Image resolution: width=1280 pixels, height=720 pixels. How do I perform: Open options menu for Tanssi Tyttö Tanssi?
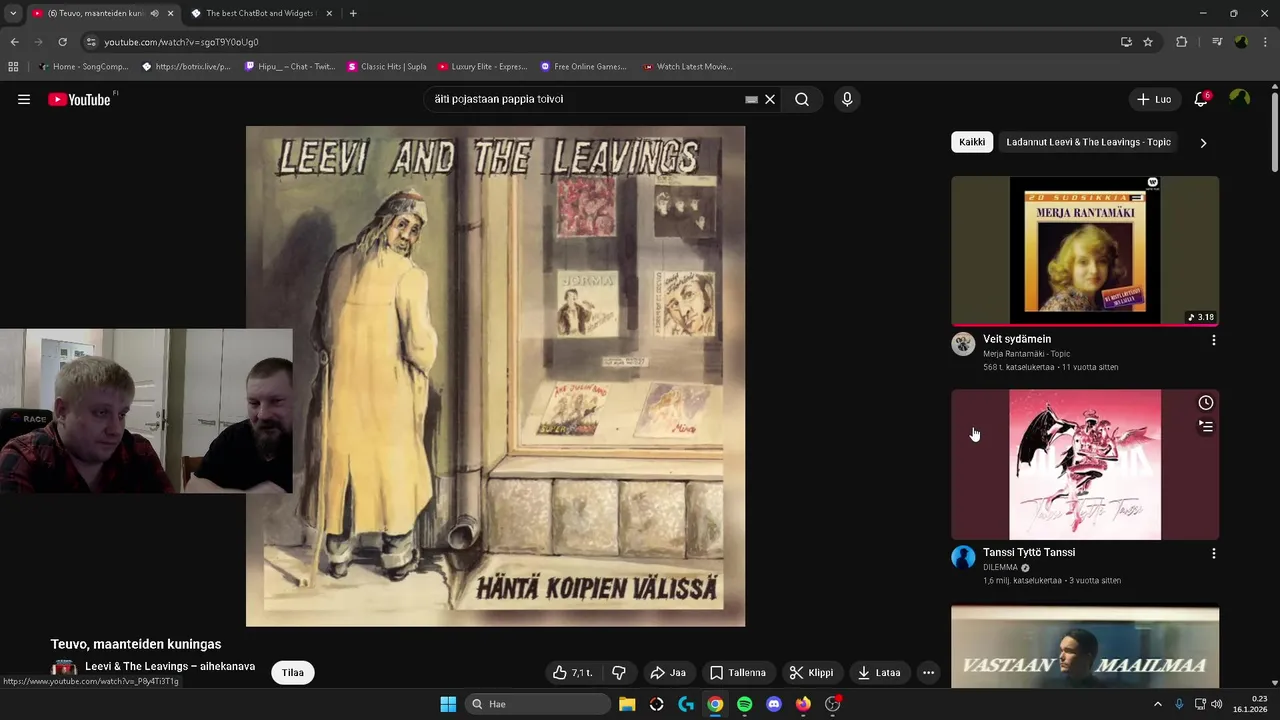pos(1214,553)
